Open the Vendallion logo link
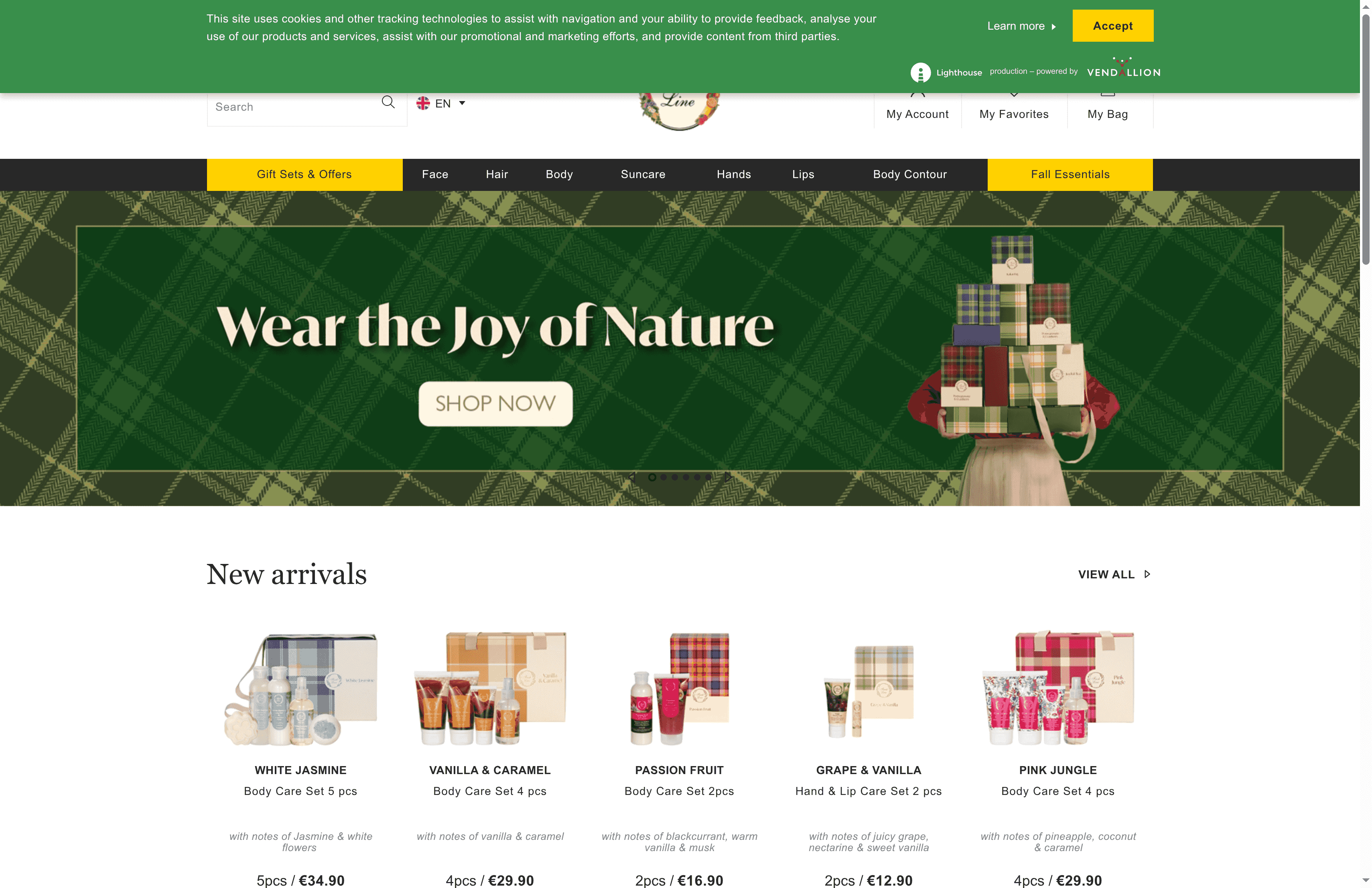Screen dimensions: 1372x888 click(x=1124, y=68)
